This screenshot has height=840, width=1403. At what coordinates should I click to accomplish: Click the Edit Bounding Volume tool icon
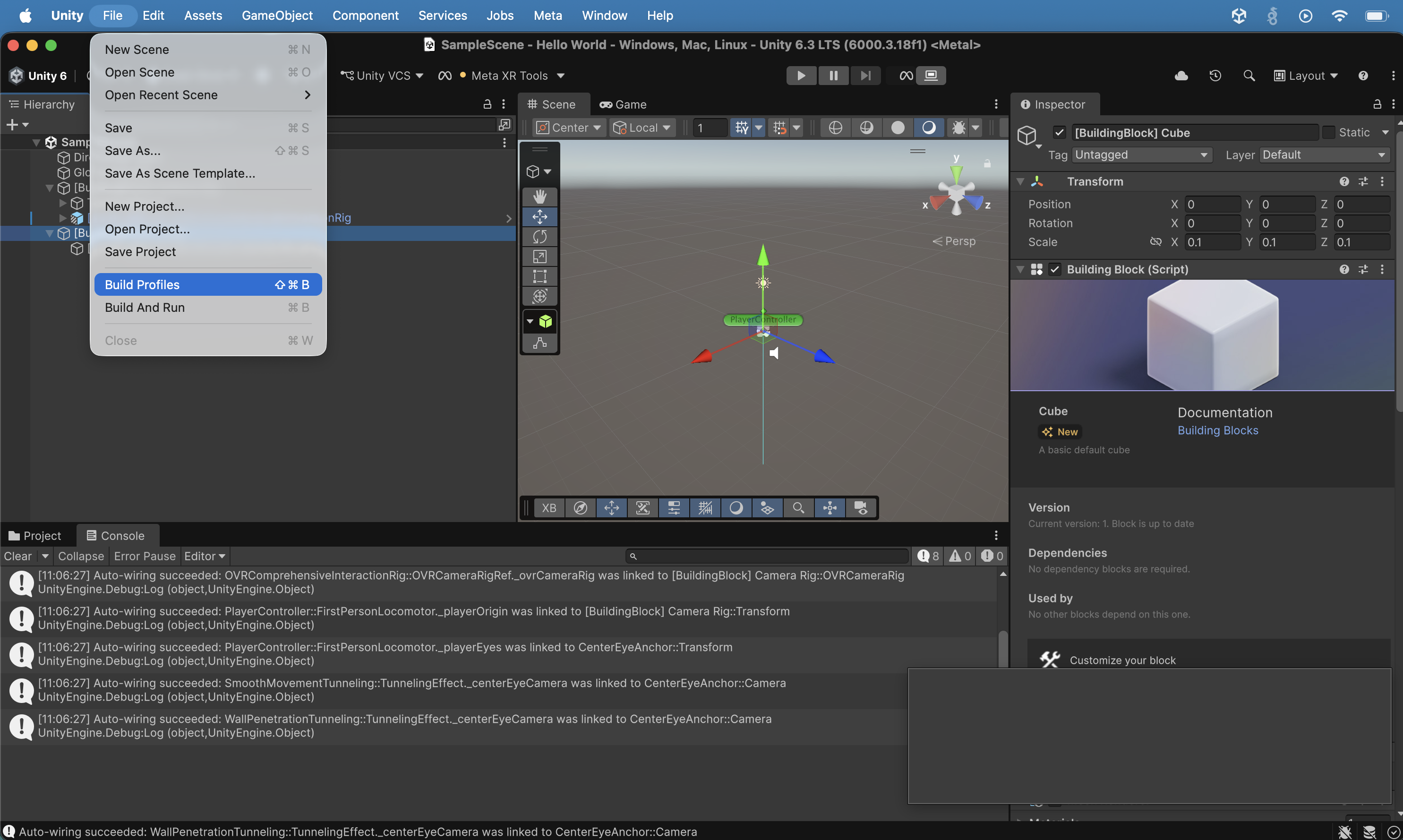click(539, 343)
